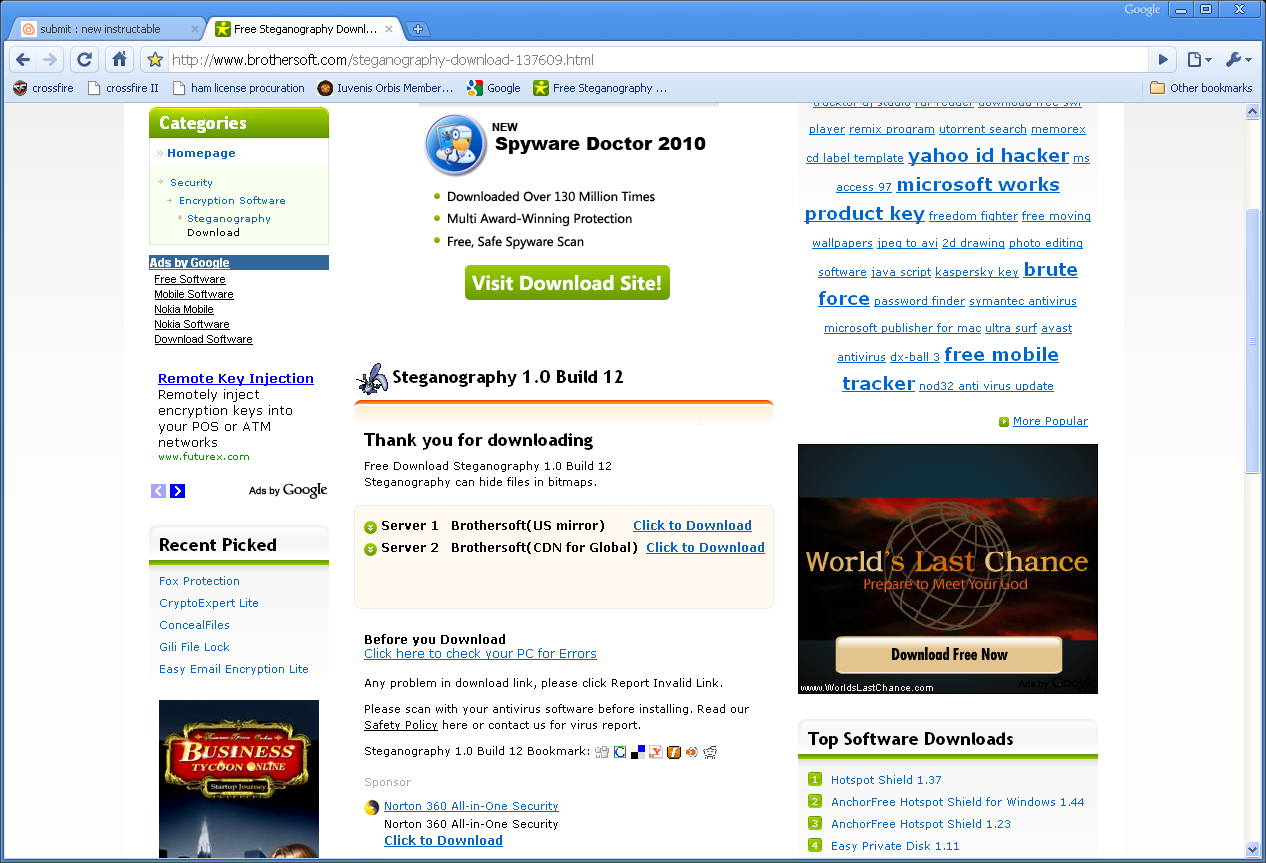Click Server 2 CDN download link

(705, 548)
